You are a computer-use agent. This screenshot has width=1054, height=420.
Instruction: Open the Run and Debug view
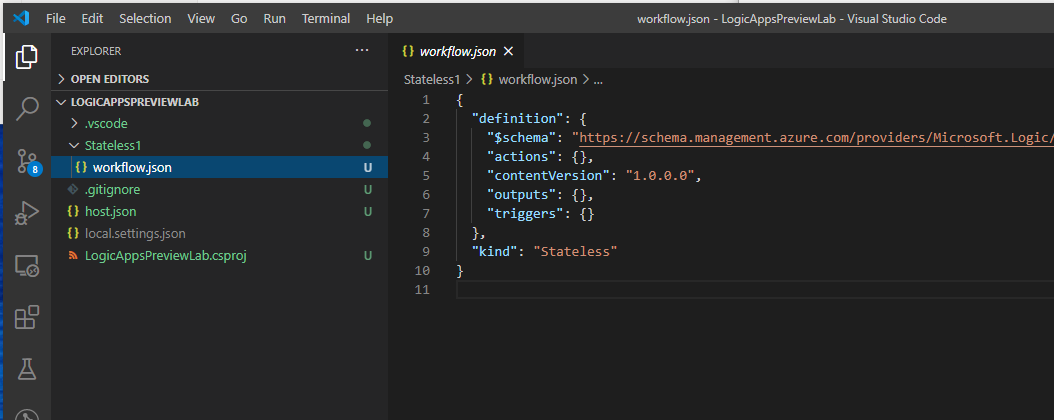pyautogui.click(x=27, y=213)
